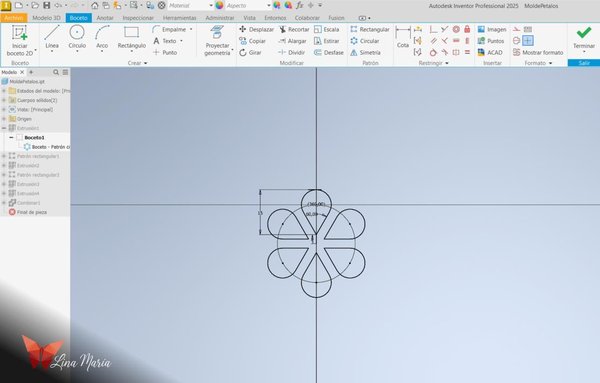Select the Cota dimension tool

(403, 37)
